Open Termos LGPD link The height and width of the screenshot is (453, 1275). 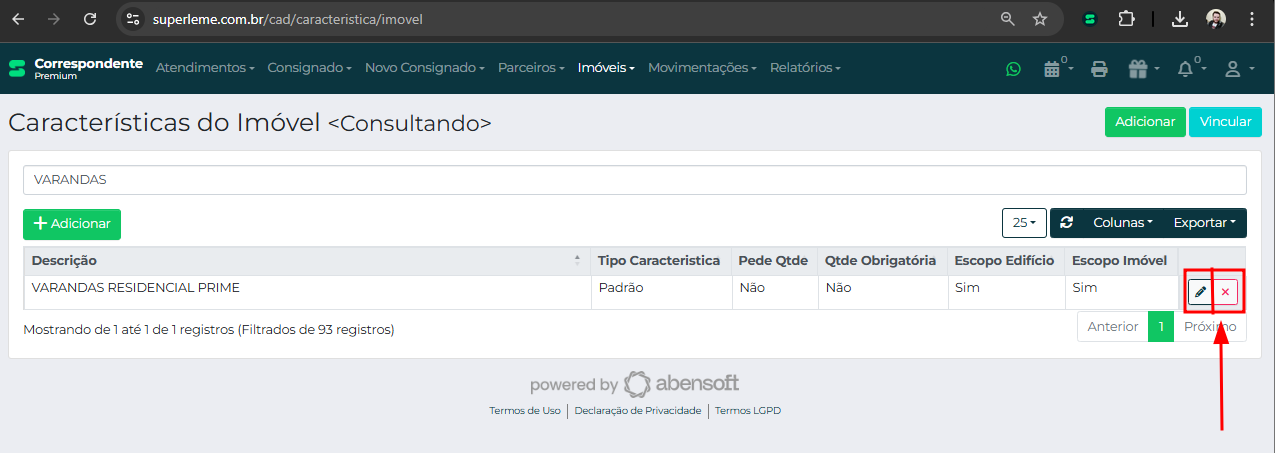pos(748,411)
